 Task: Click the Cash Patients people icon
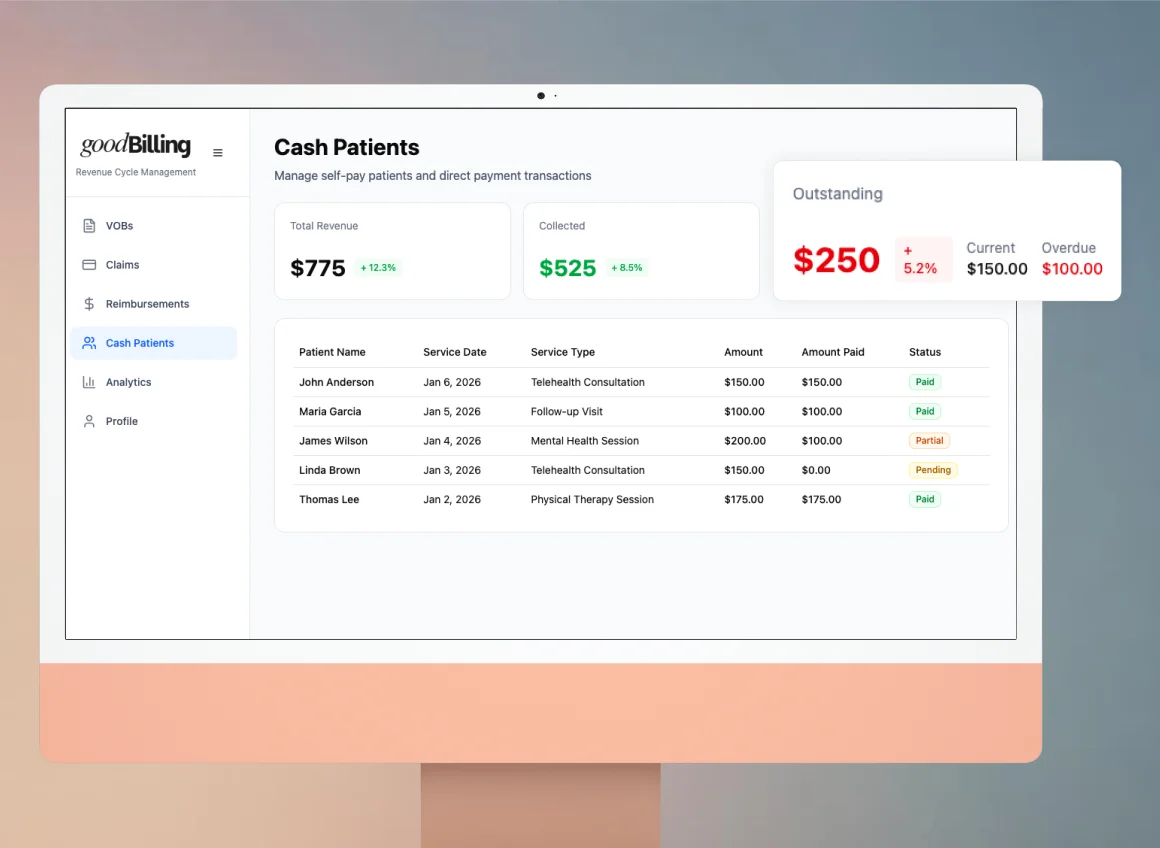click(89, 343)
